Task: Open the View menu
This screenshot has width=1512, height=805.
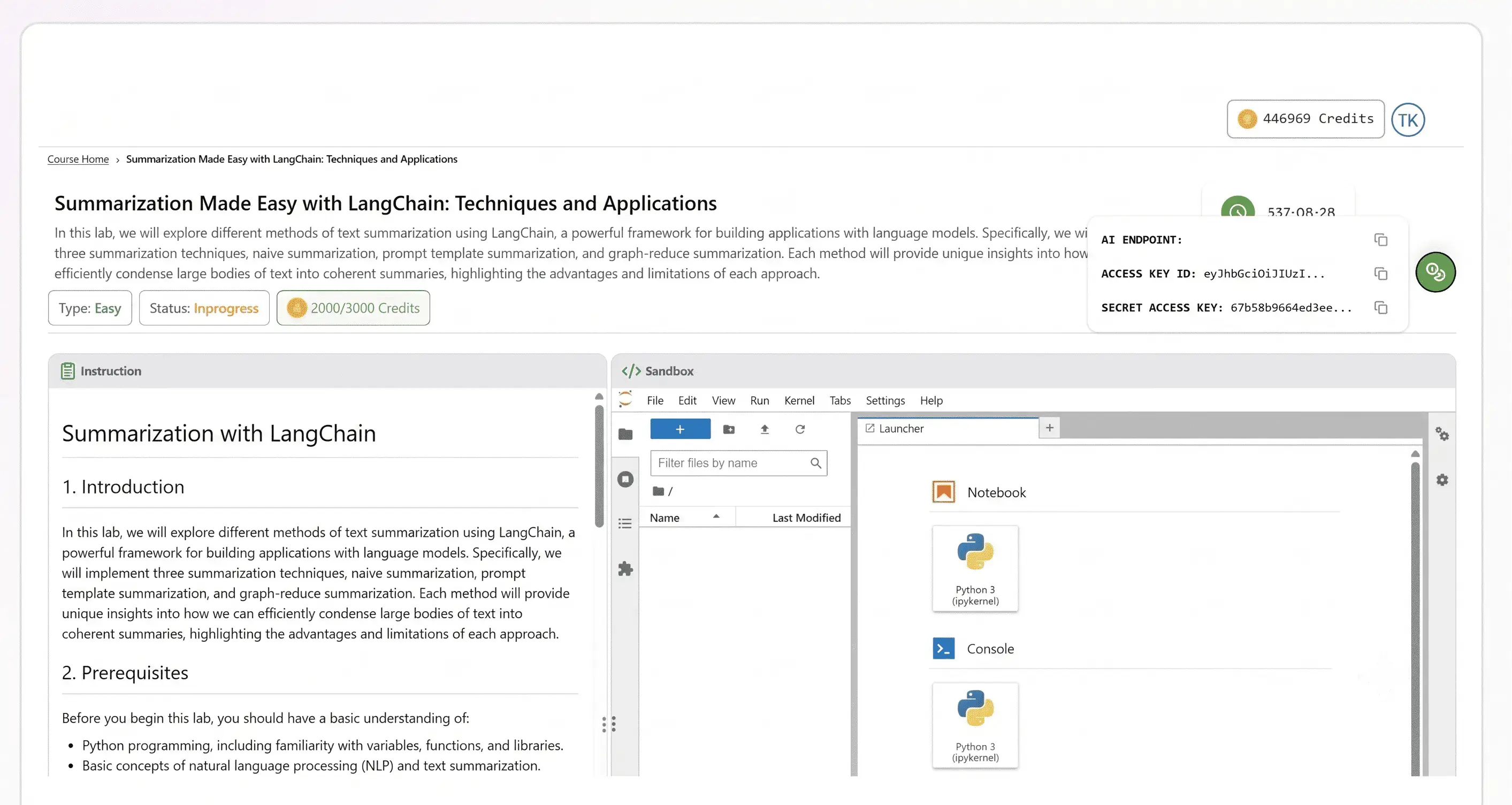Action: [723, 400]
